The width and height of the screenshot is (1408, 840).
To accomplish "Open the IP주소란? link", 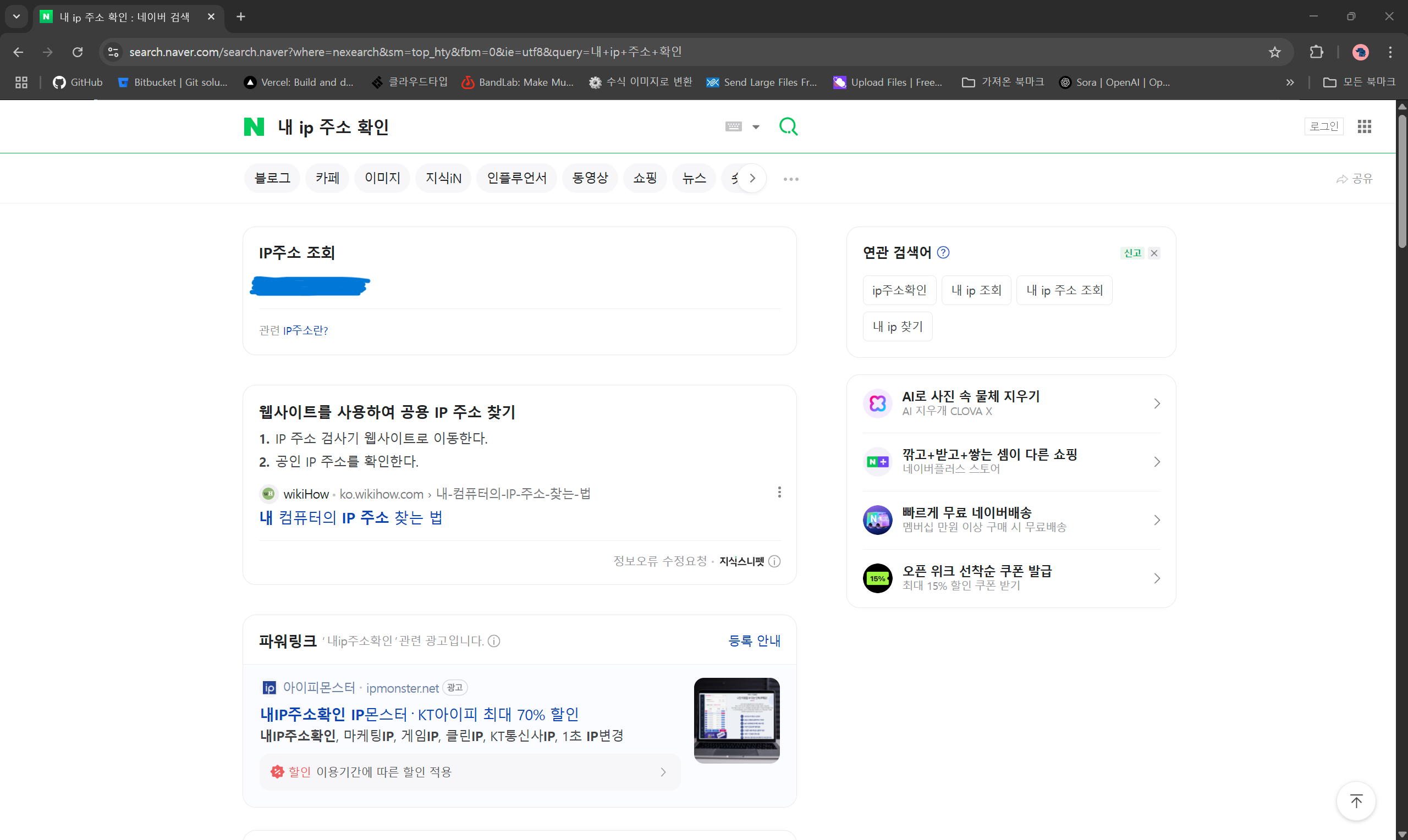I will (305, 330).
